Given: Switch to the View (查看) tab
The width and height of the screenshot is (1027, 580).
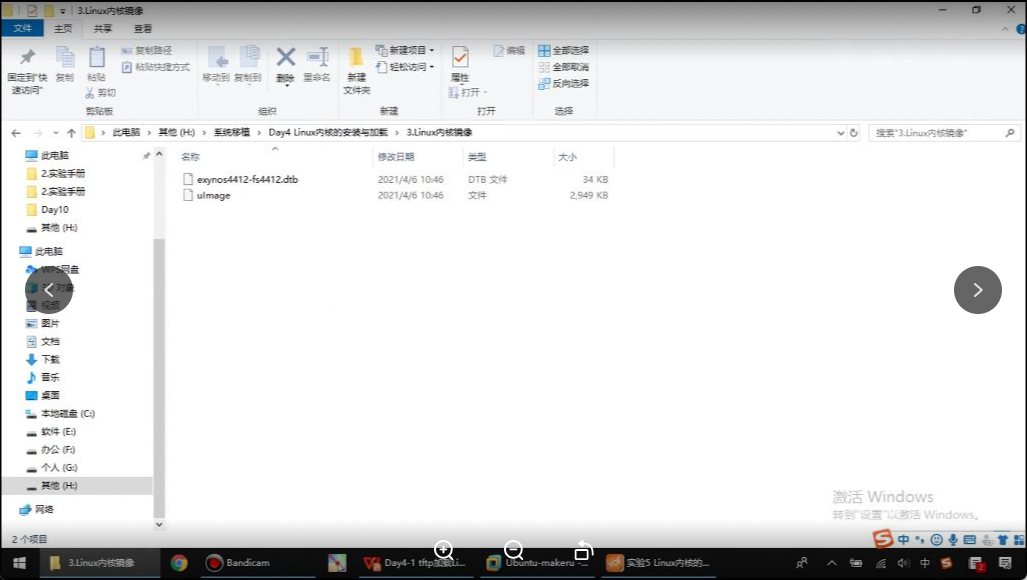Looking at the screenshot, I should point(143,28).
